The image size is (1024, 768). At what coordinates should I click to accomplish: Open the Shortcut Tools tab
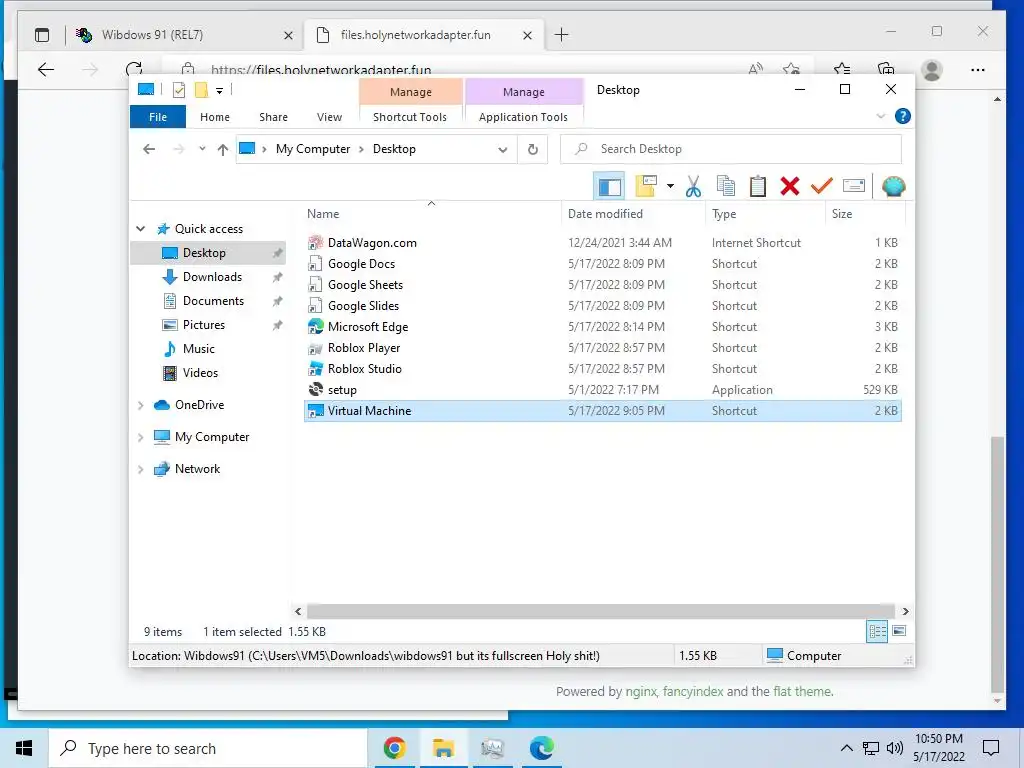[410, 117]
